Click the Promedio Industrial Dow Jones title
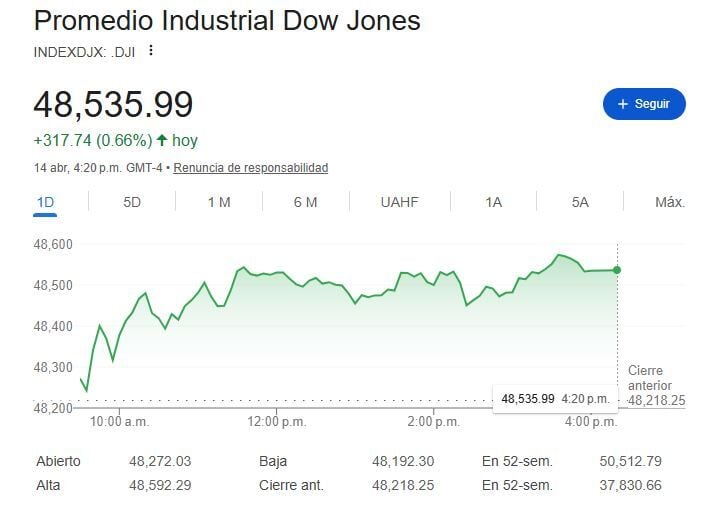 coord(227,20)
